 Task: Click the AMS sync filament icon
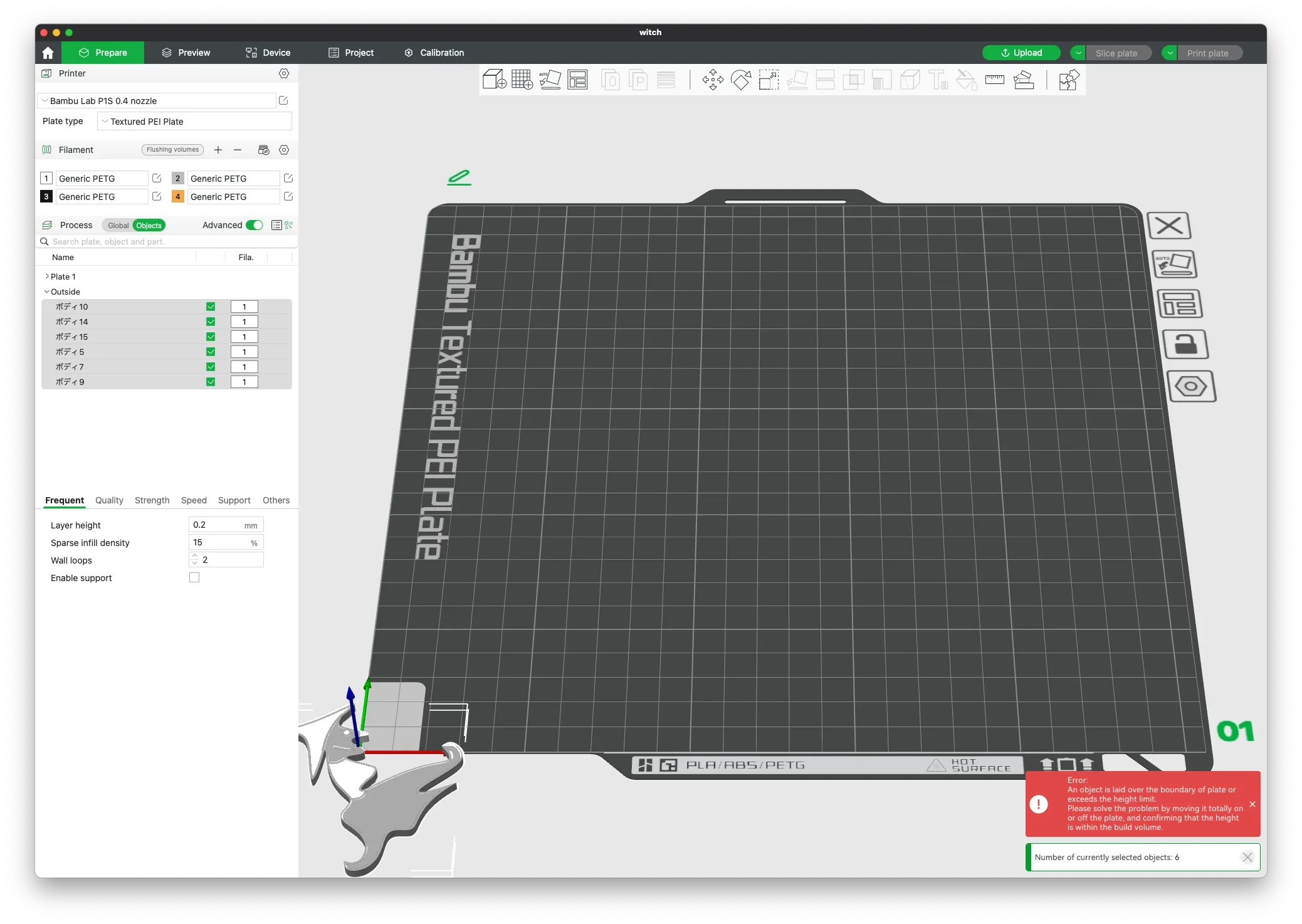(263, 150)
